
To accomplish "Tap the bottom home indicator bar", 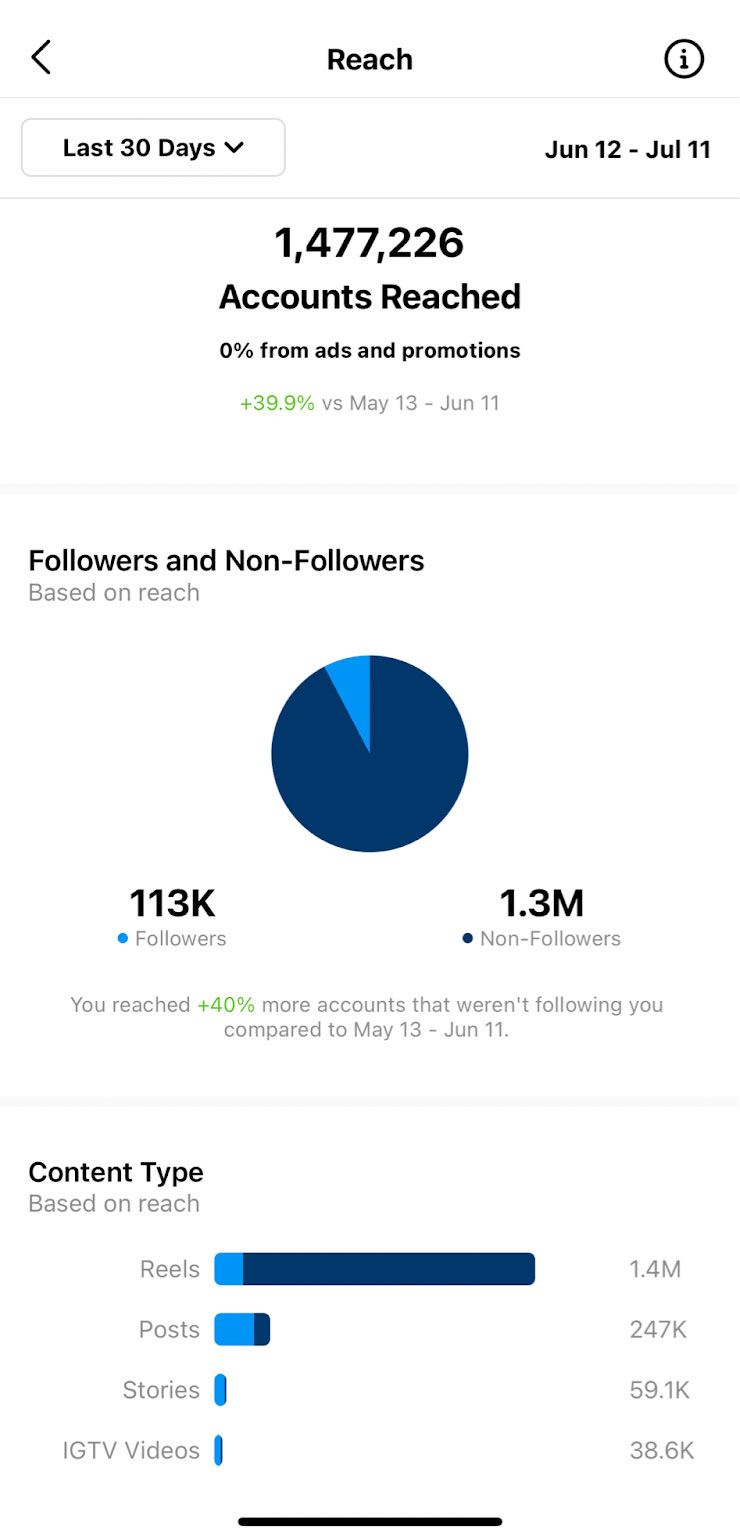I will pyautogui.click(x=370, y=1521).
